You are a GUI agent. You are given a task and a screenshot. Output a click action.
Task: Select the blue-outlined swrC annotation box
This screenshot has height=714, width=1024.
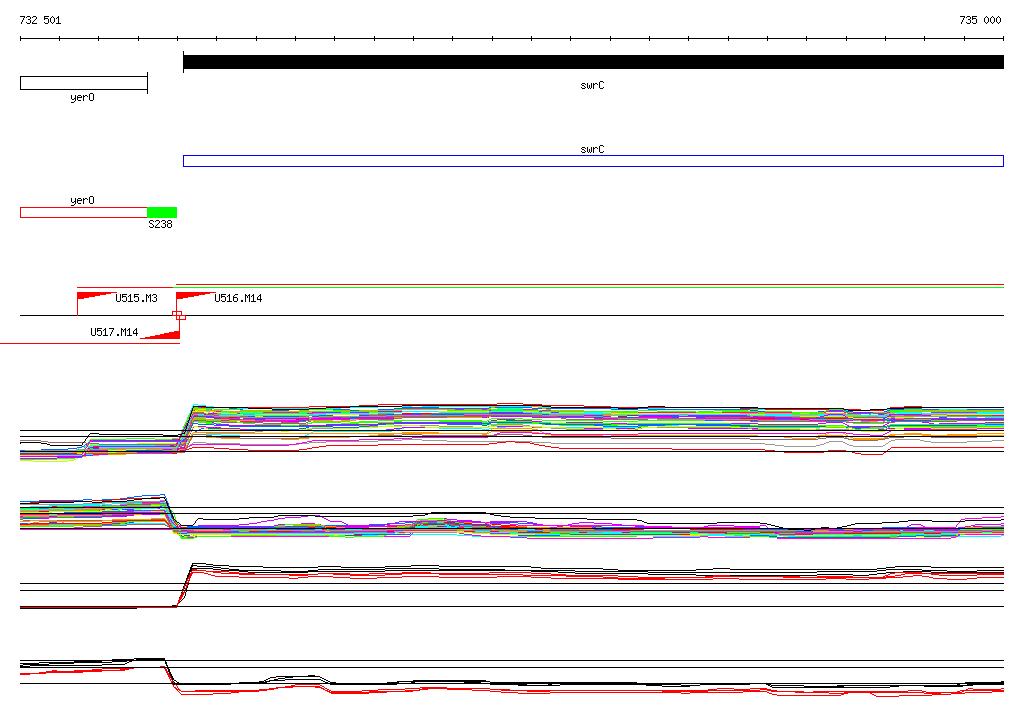593,161
